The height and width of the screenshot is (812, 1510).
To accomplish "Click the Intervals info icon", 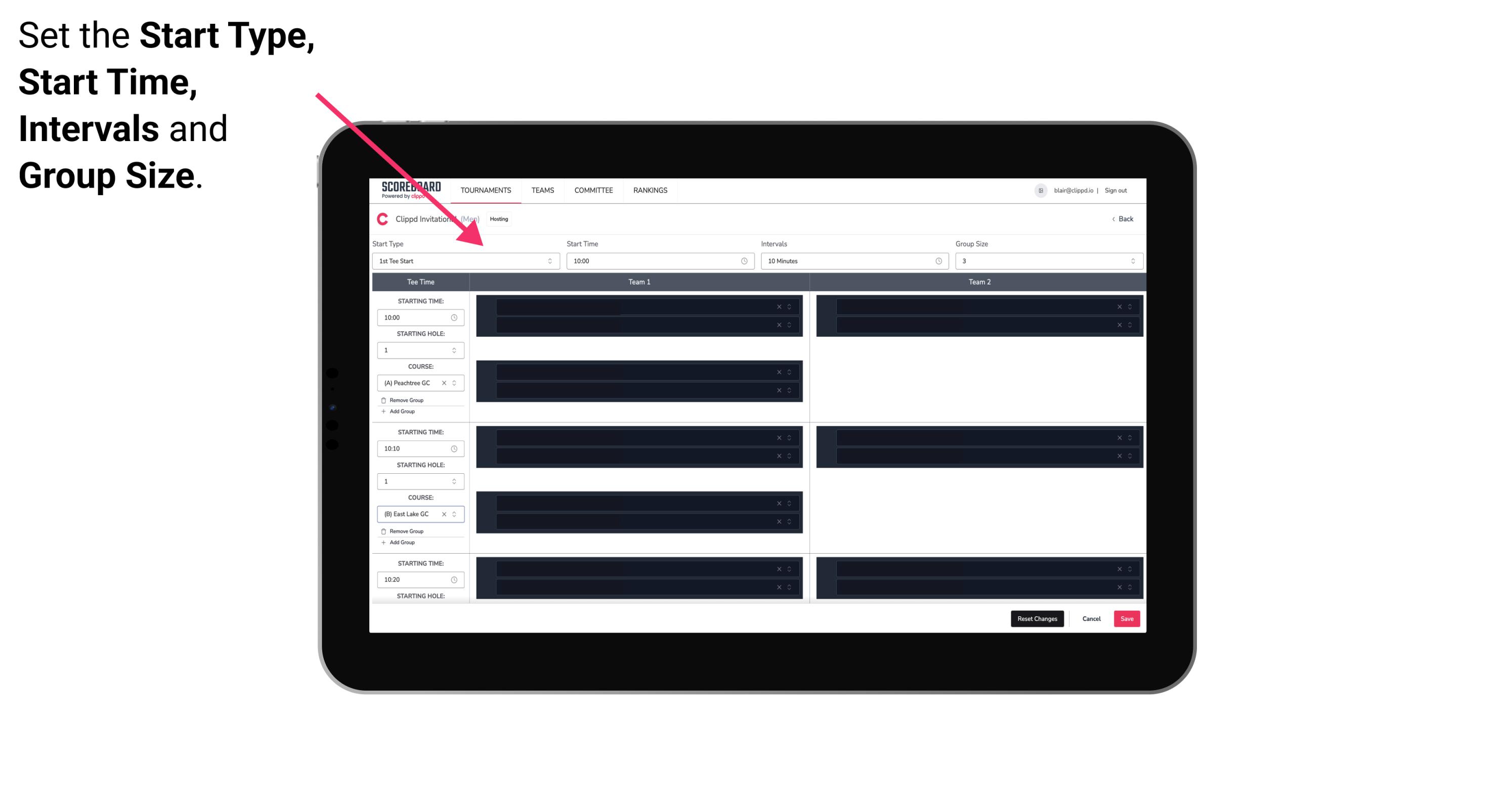I will pyautogui.click(x=937, y=260).
